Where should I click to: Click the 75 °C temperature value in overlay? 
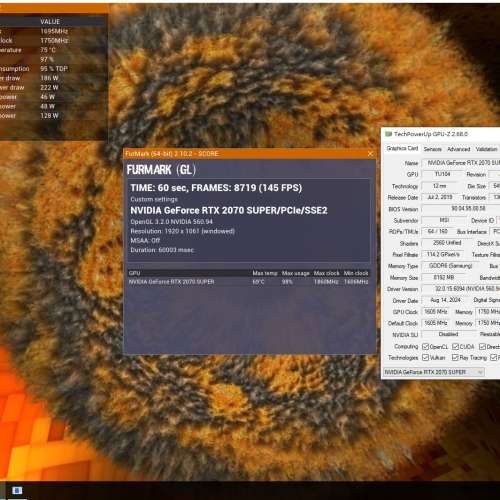tap(48, 50)
